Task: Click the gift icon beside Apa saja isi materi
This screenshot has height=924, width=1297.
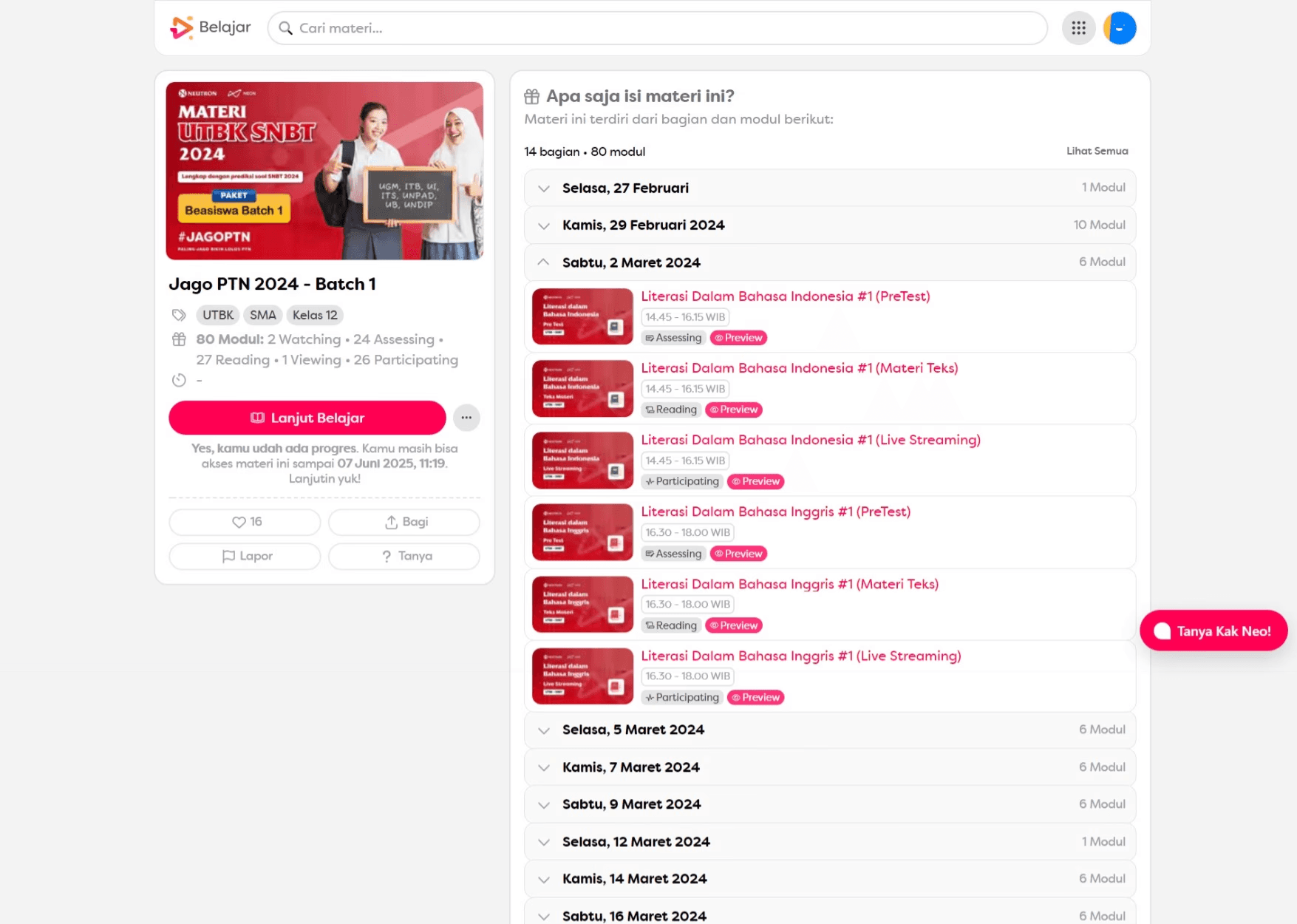Action: click(532, 96)
